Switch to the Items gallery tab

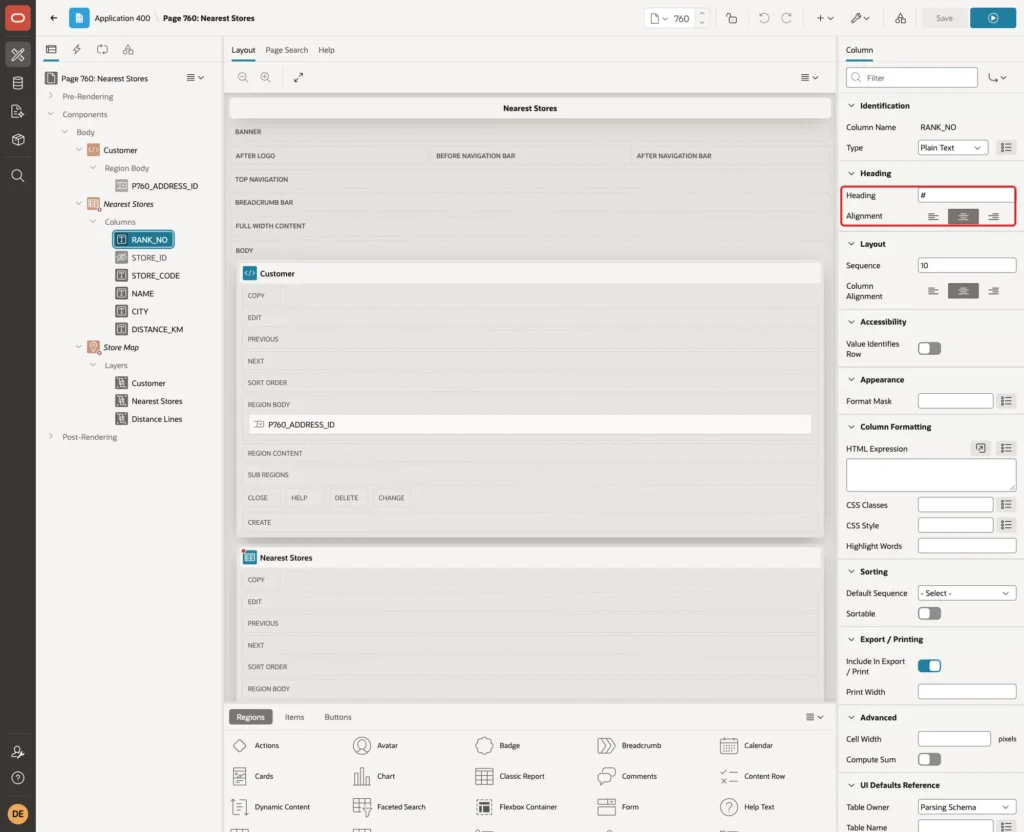click(294, 717)
